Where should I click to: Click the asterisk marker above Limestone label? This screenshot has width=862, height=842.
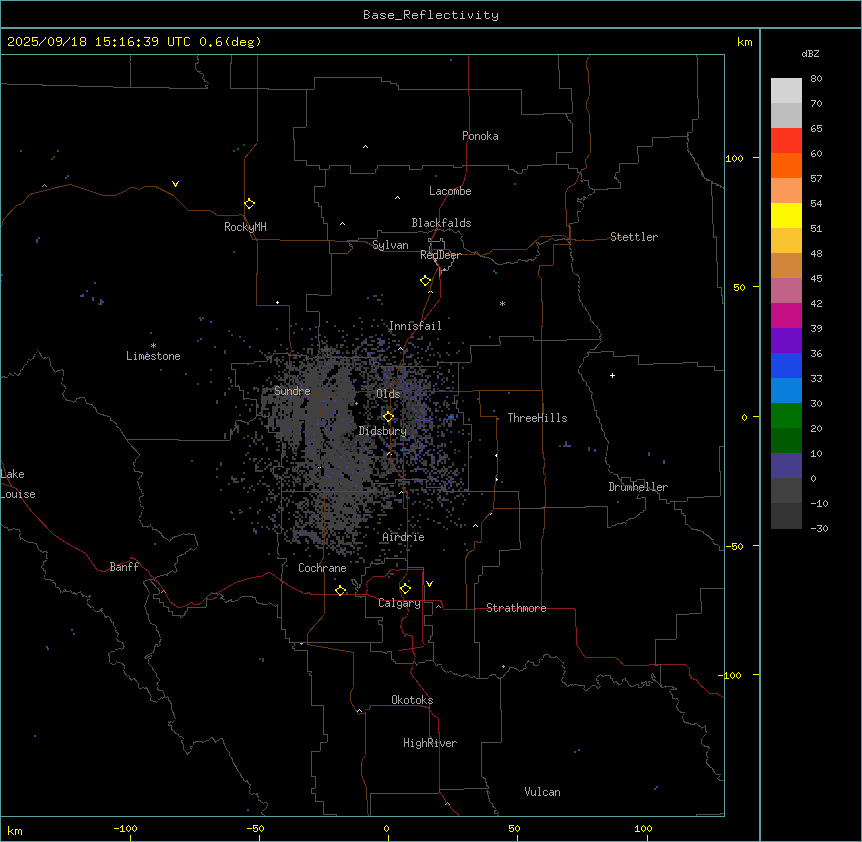pyautogui.click(x=153, y=345)
